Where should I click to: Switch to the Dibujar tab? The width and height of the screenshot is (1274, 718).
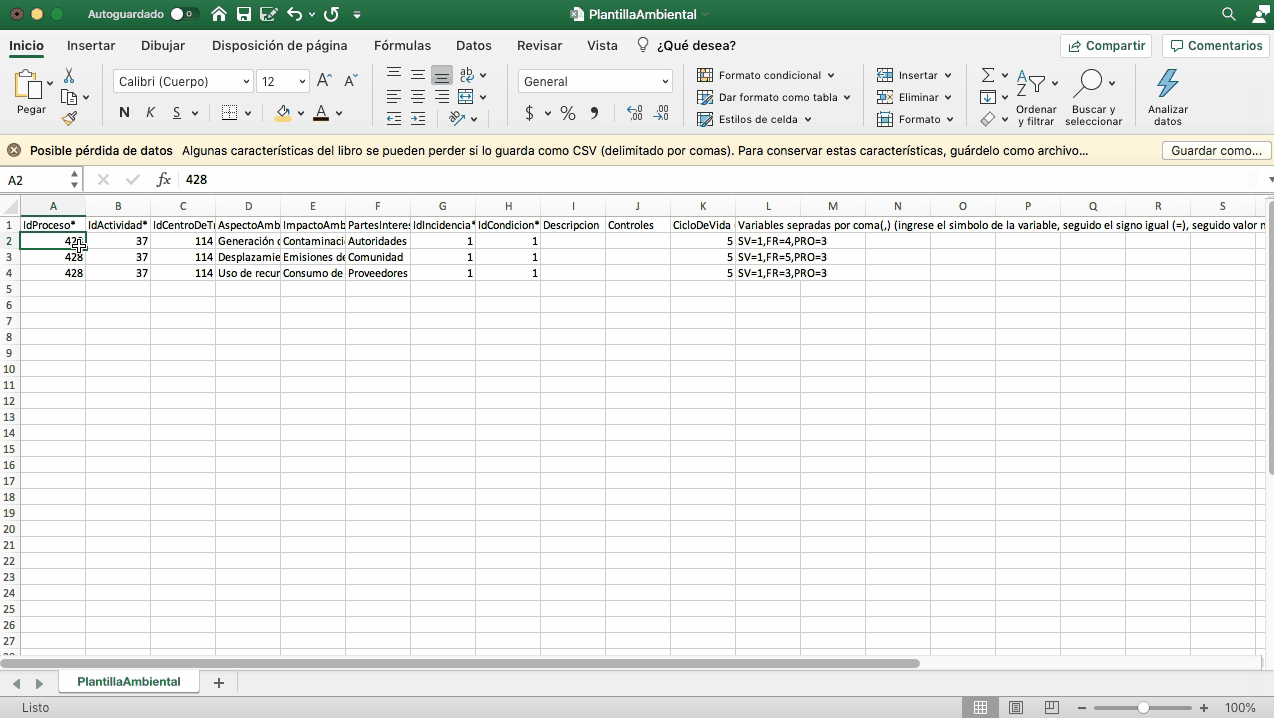point(163,45)
